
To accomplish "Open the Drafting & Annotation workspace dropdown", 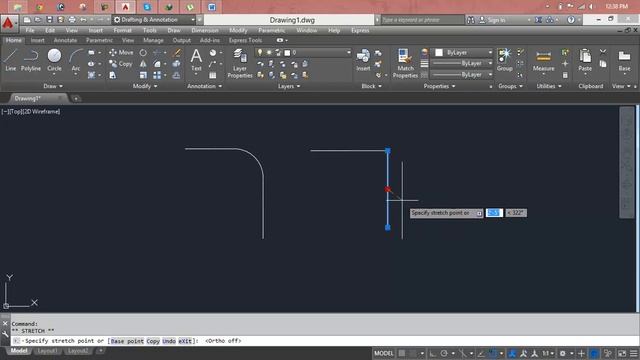I will coord(154,20).
